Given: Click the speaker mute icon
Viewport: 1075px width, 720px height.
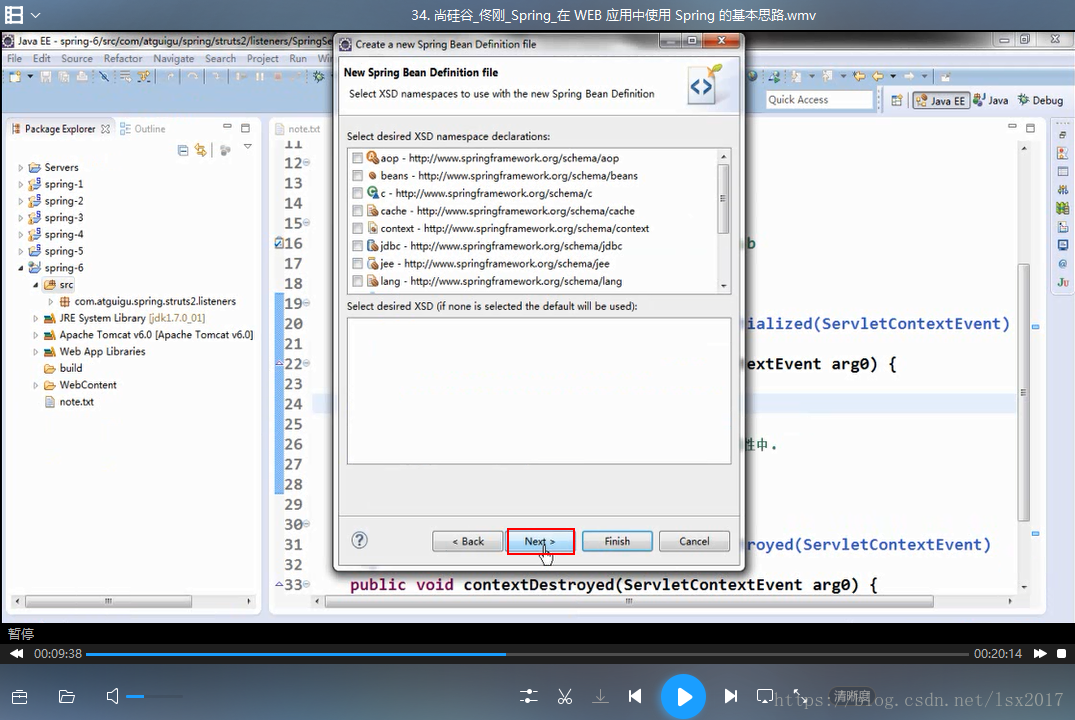Looking at the screenshot, I should pos(112,697).
